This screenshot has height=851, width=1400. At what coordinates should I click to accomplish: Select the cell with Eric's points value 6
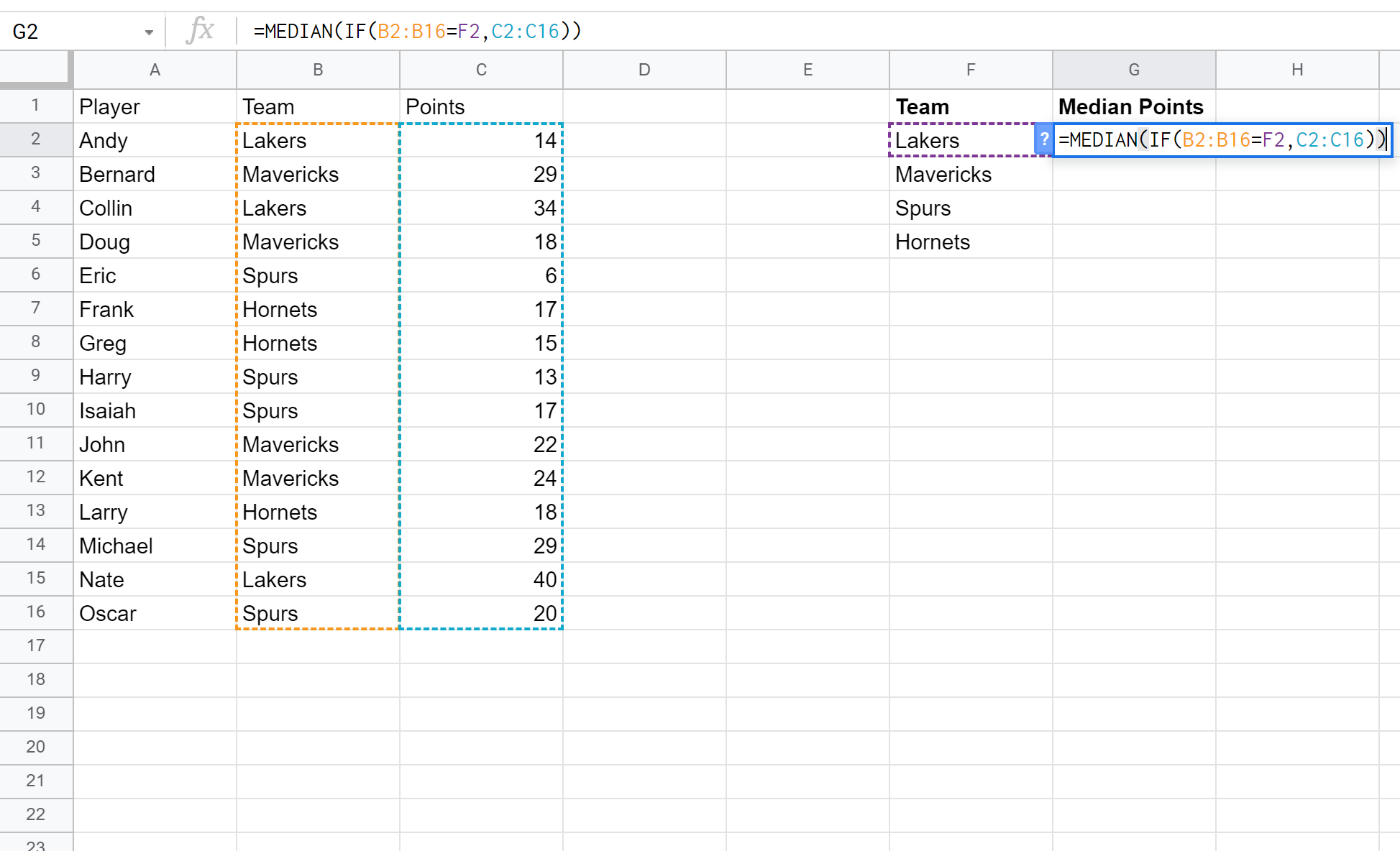[481, 275]
